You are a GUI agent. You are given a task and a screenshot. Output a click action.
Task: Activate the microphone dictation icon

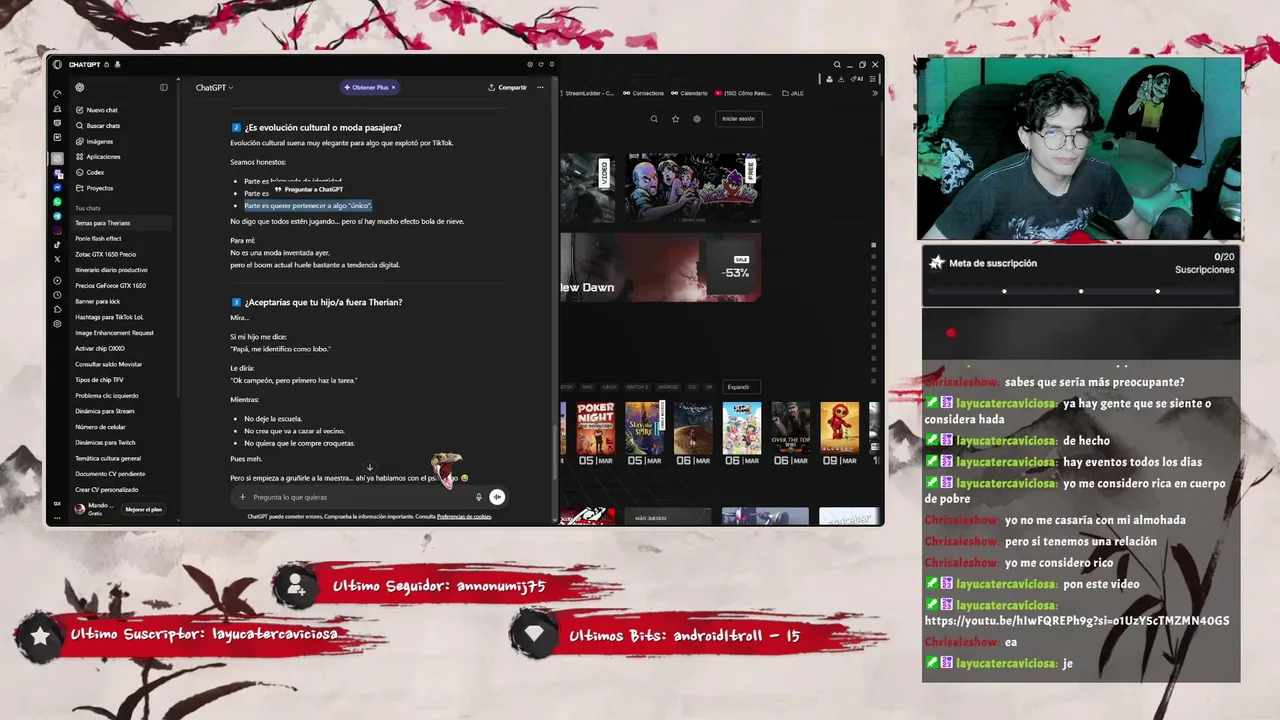479,497
